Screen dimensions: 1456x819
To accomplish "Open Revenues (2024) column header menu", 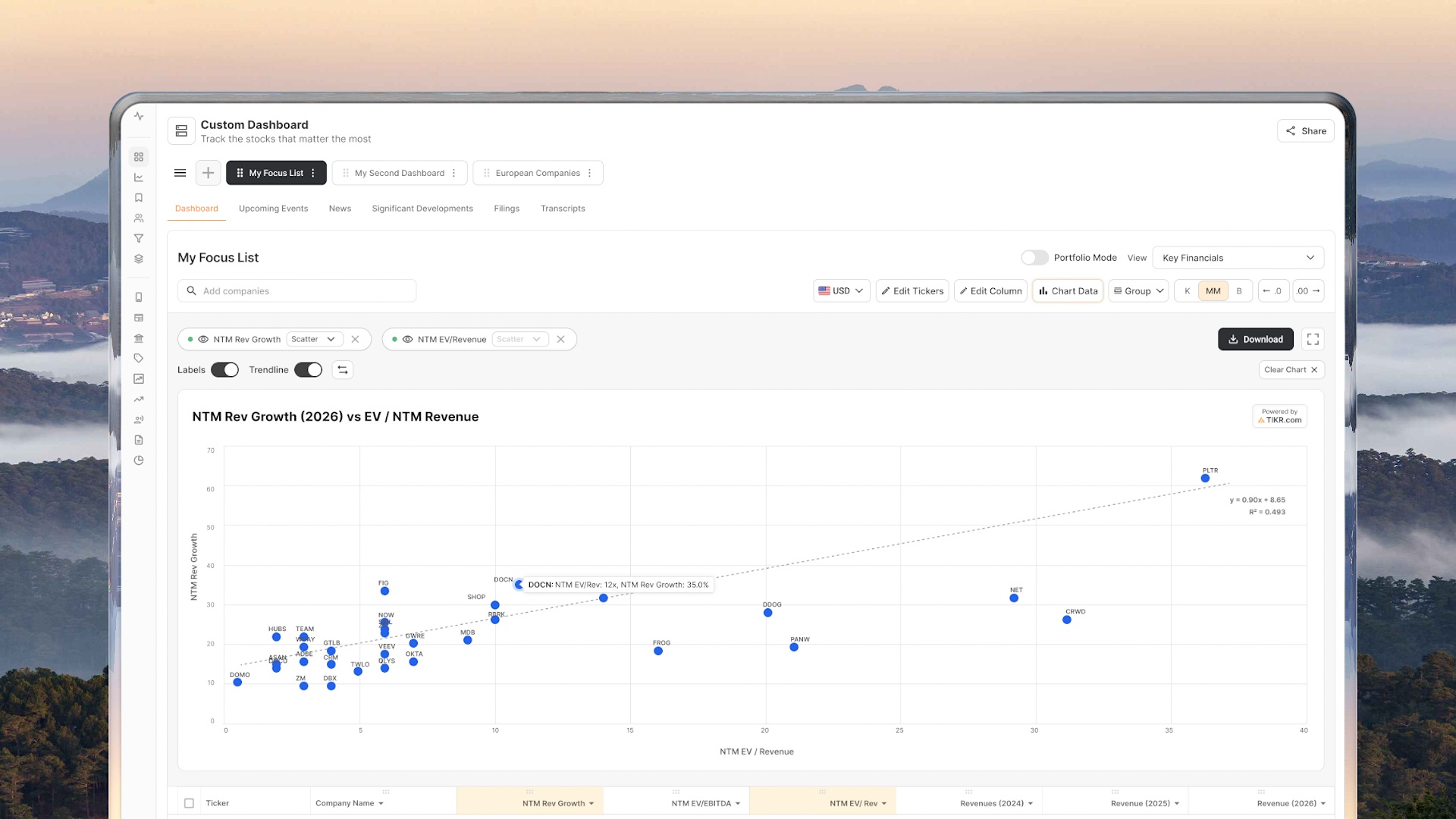I will 1031,804.
